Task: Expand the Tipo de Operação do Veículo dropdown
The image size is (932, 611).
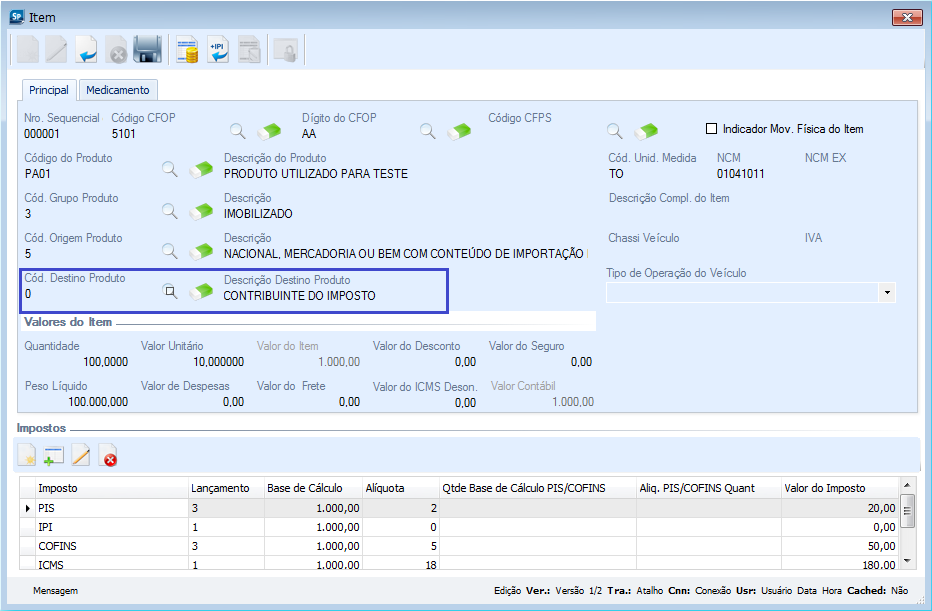Action: point(886,292)
